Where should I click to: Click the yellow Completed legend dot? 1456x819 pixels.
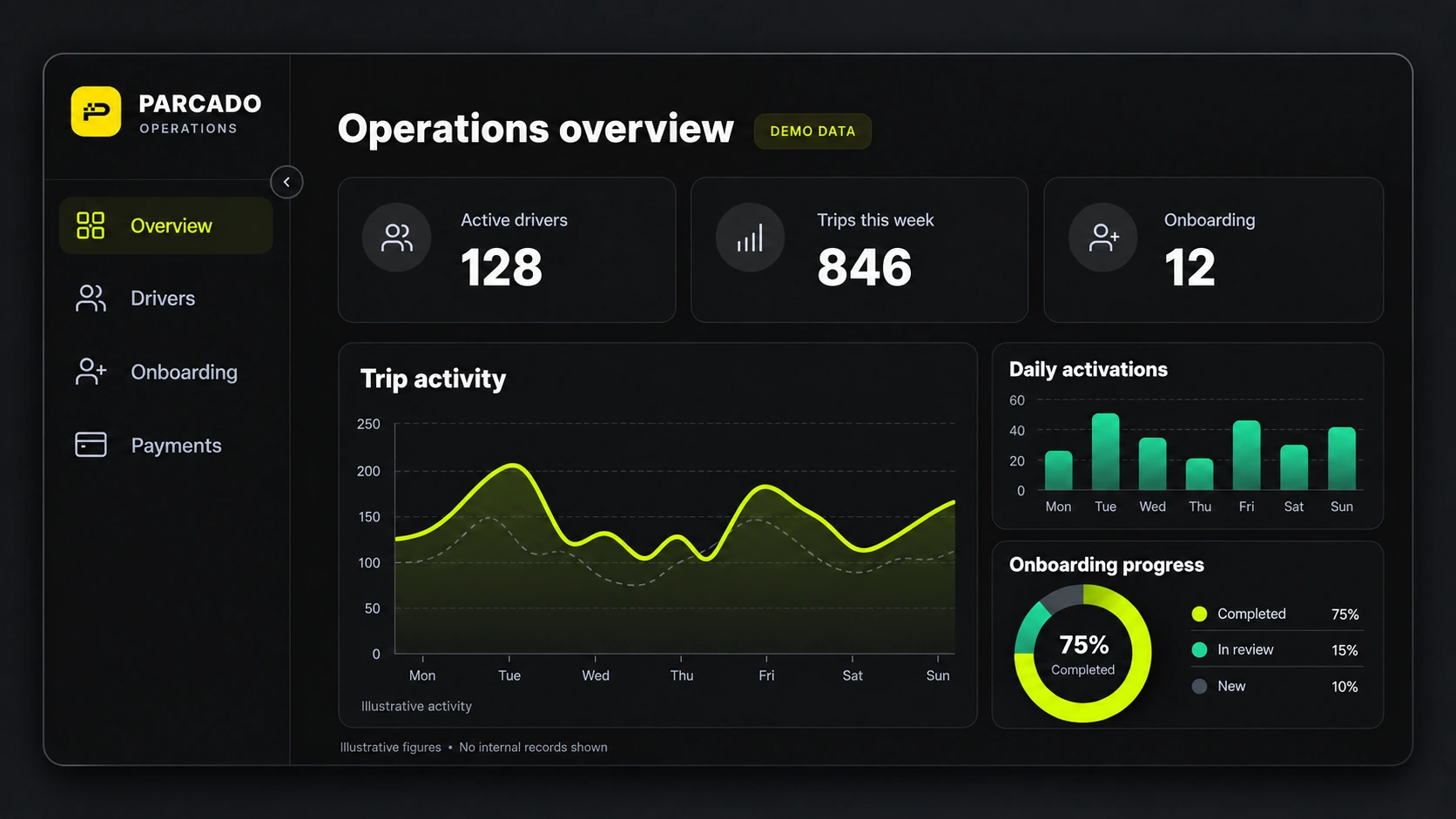[x=1199, y=614]
